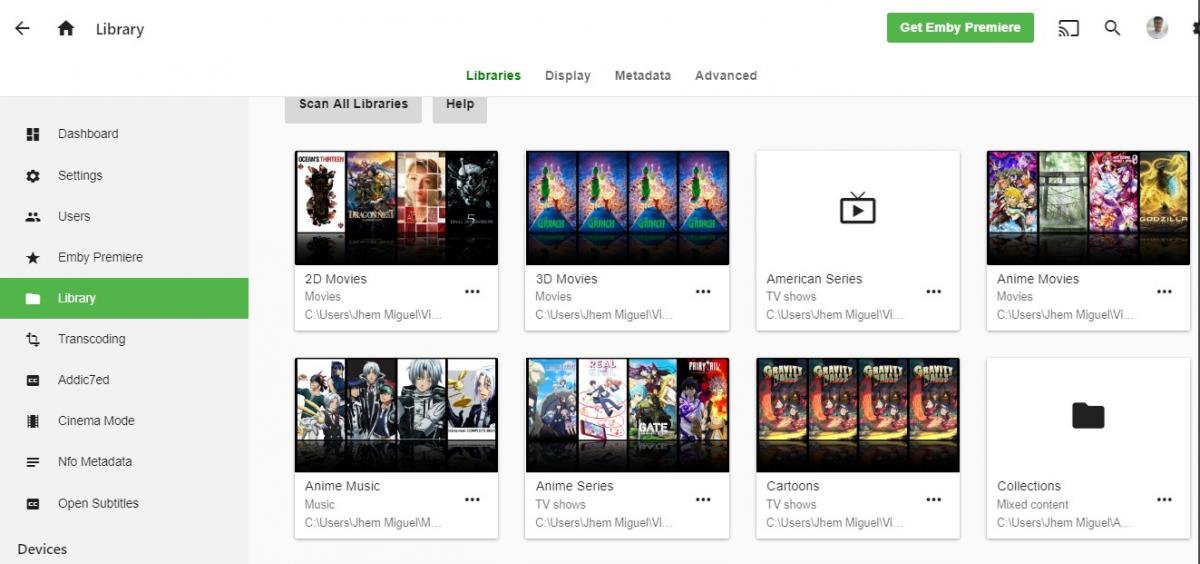Open the Collections three-dot menu

[1164, 499]
